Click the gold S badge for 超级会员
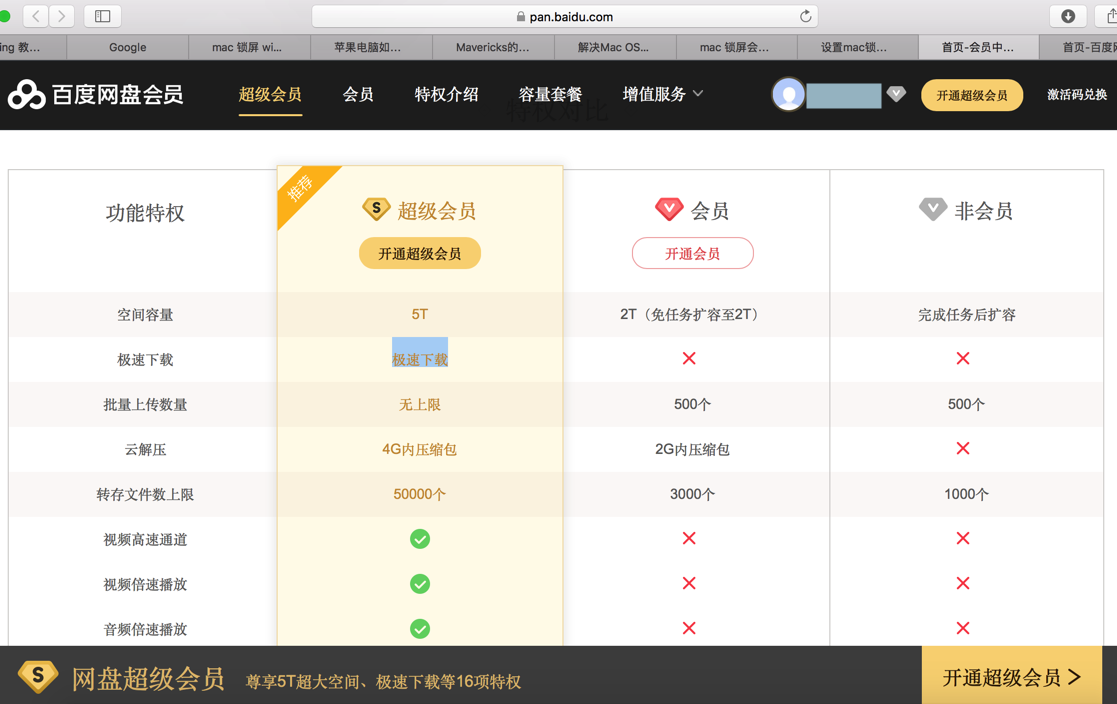 click(375, 209)
